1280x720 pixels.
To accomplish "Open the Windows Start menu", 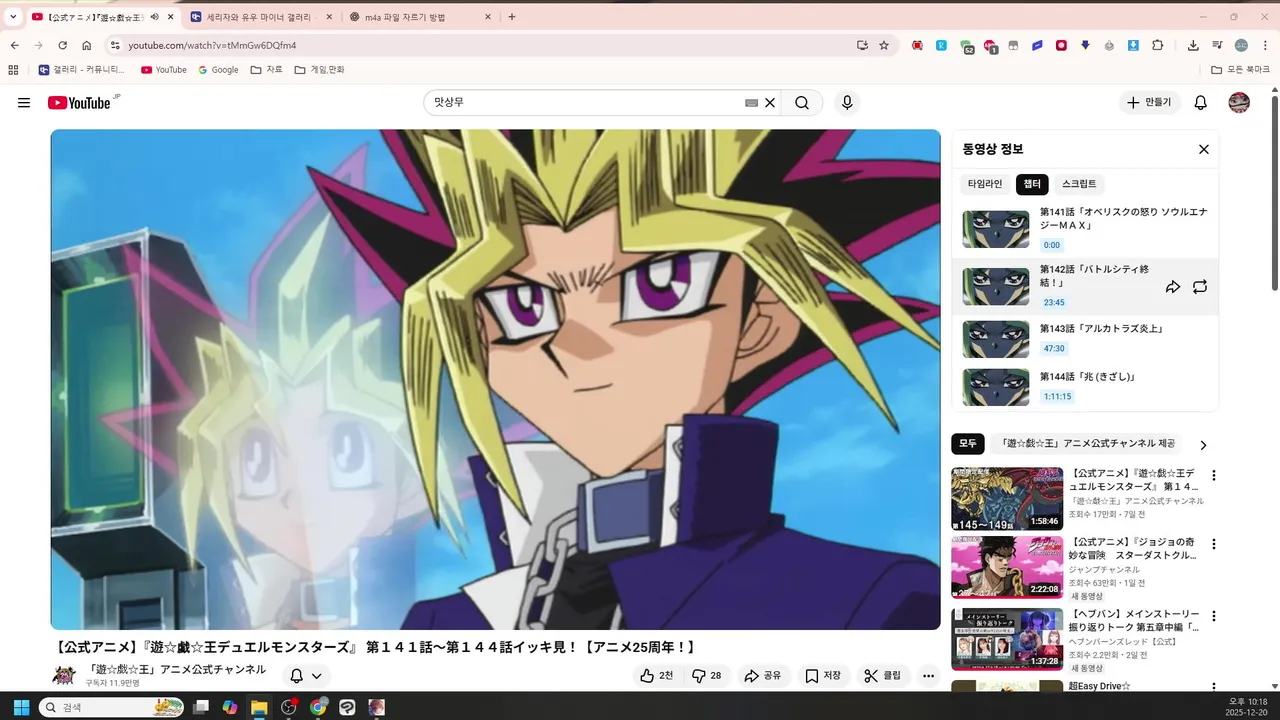I will [x=21, y=707].
